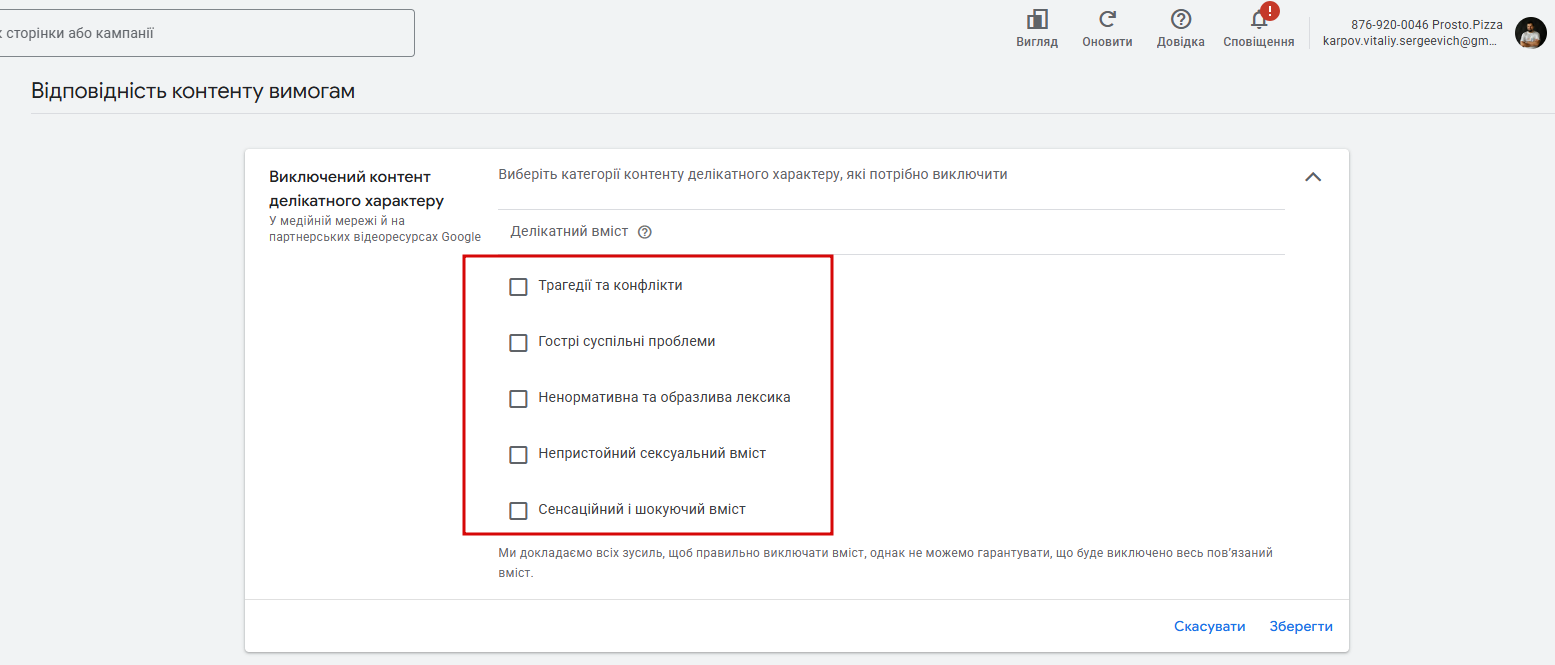
Task: Collapse the excluded sensitive content section
Action: 1313,177
